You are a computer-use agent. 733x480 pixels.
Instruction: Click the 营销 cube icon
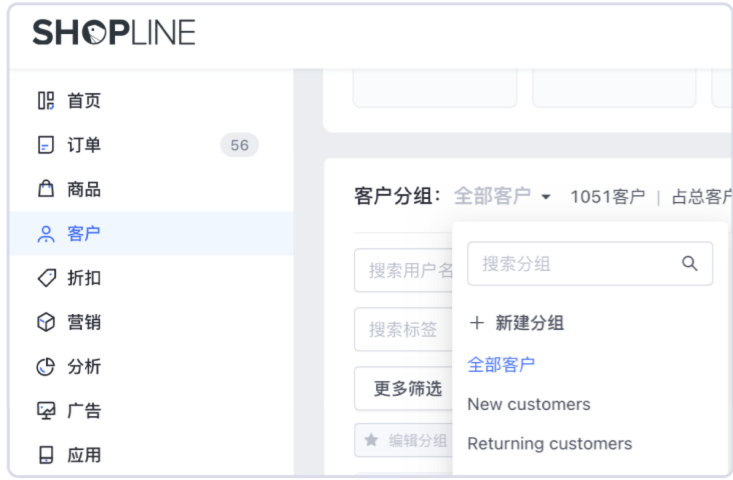pyautogui.click(x=46, y=322)
